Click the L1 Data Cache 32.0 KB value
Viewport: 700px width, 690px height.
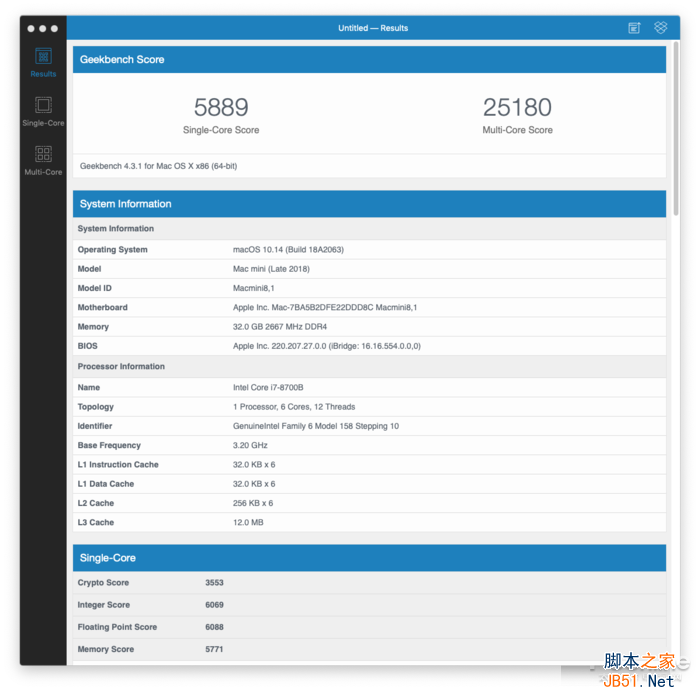[x=254, y=484]
